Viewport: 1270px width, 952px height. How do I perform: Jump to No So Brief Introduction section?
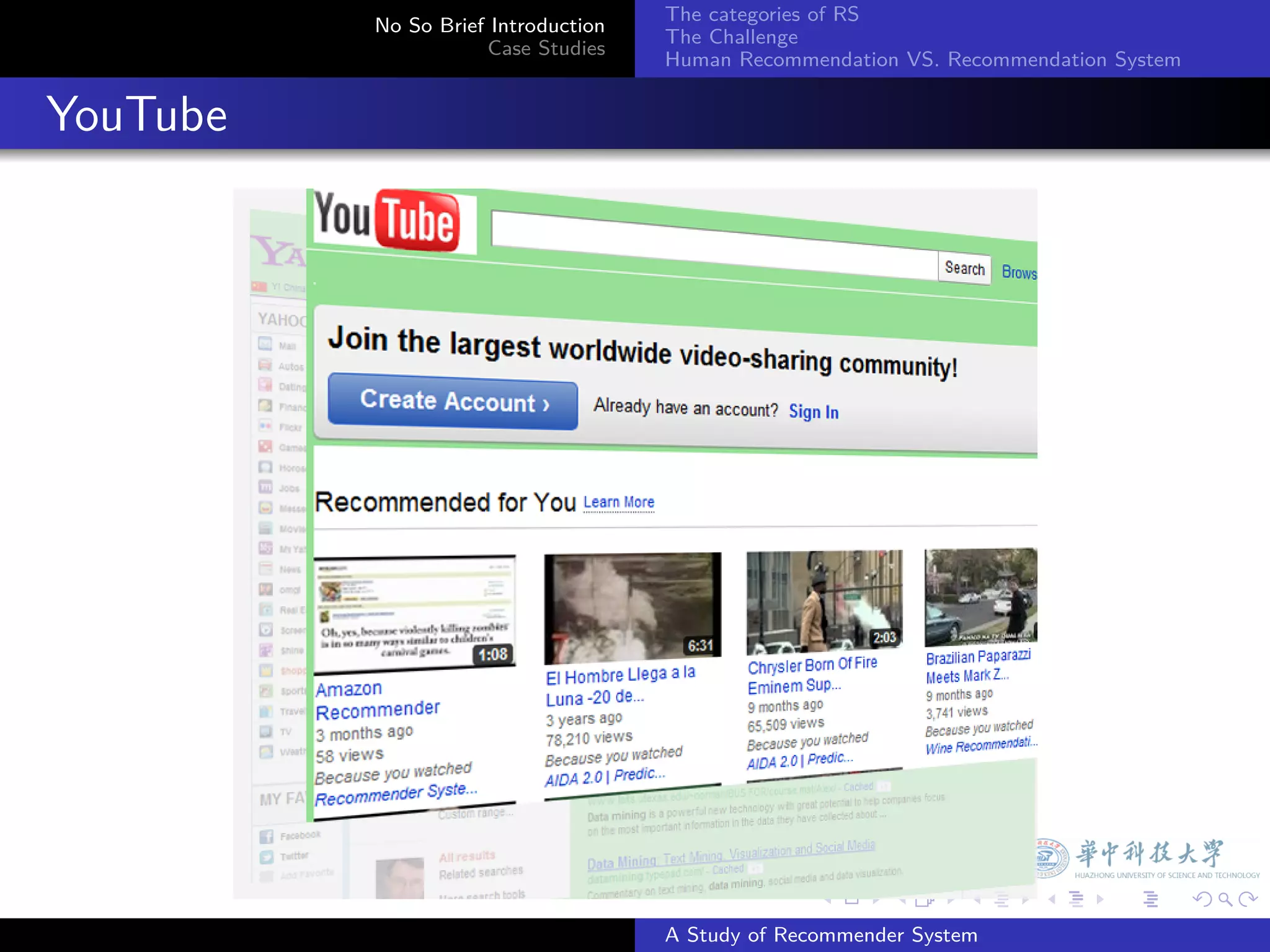[x=489, y=25]
